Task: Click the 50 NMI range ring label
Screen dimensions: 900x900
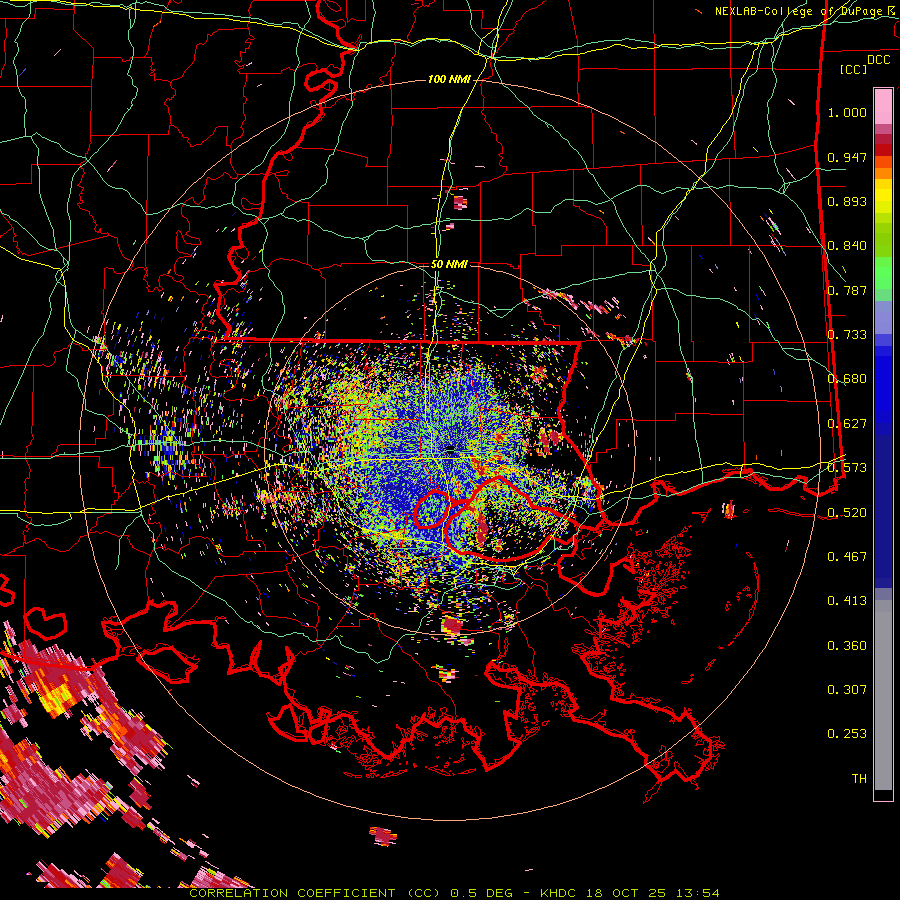Action: pyautogui.click(x=449, y=264)
